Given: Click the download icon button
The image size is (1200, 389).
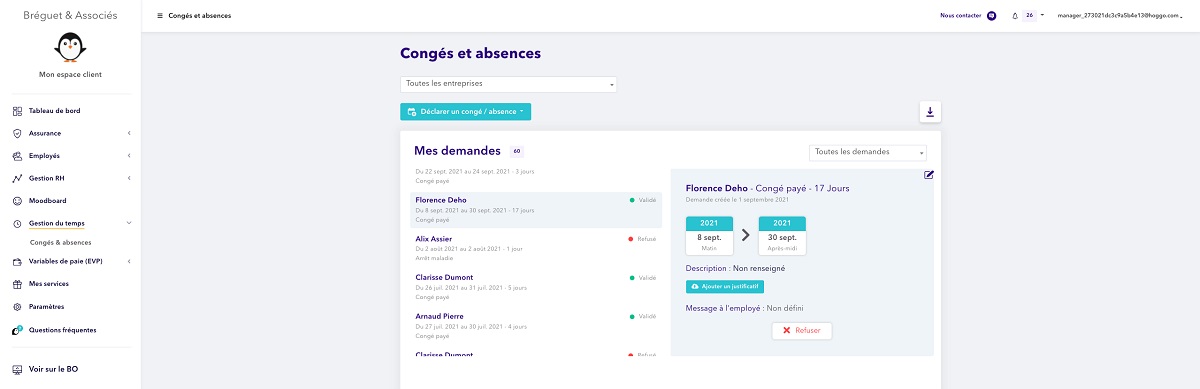Looking at the screenshot, I should point(930,112).
